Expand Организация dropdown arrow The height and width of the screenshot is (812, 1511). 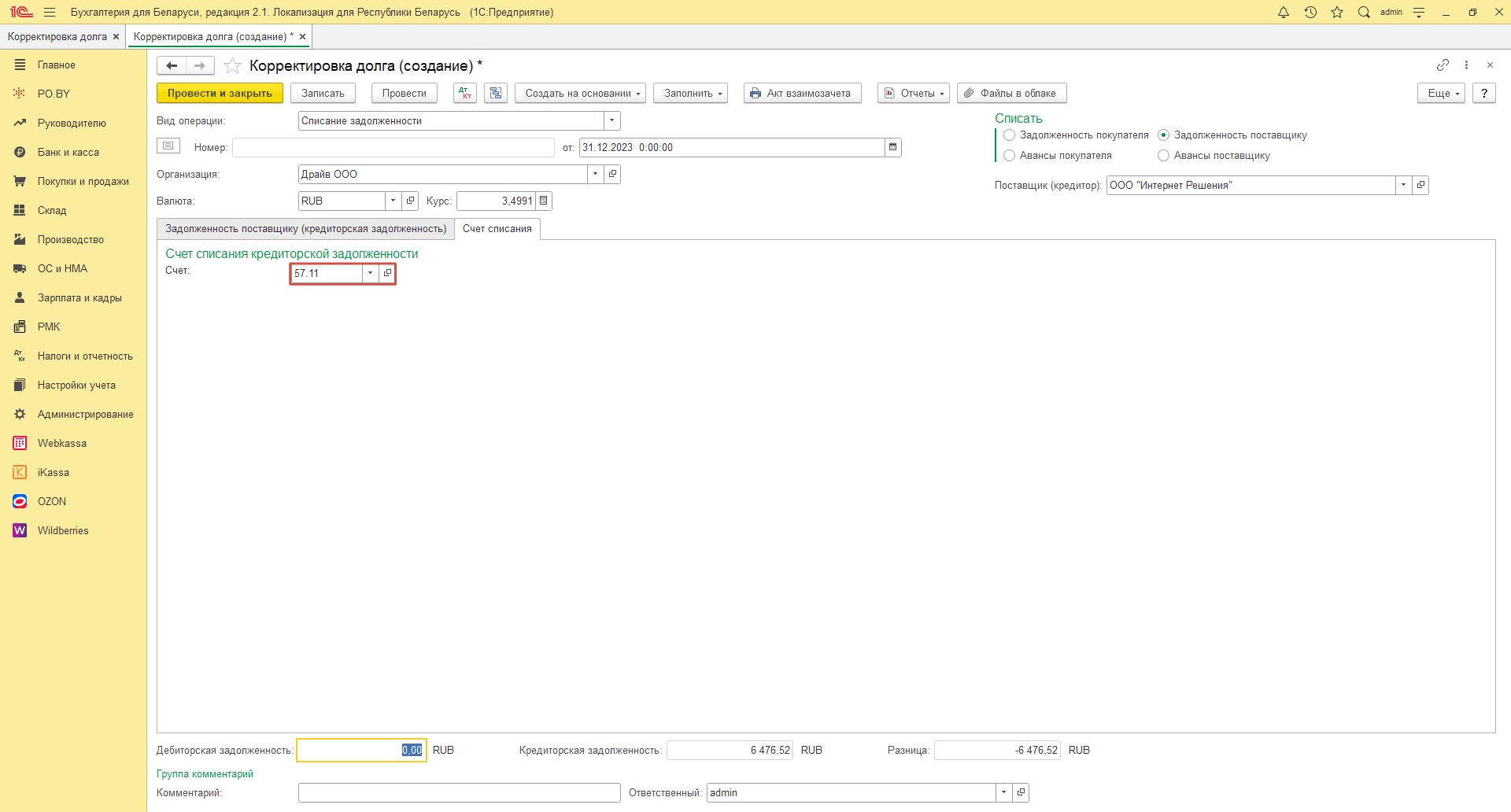pos(595,174)
